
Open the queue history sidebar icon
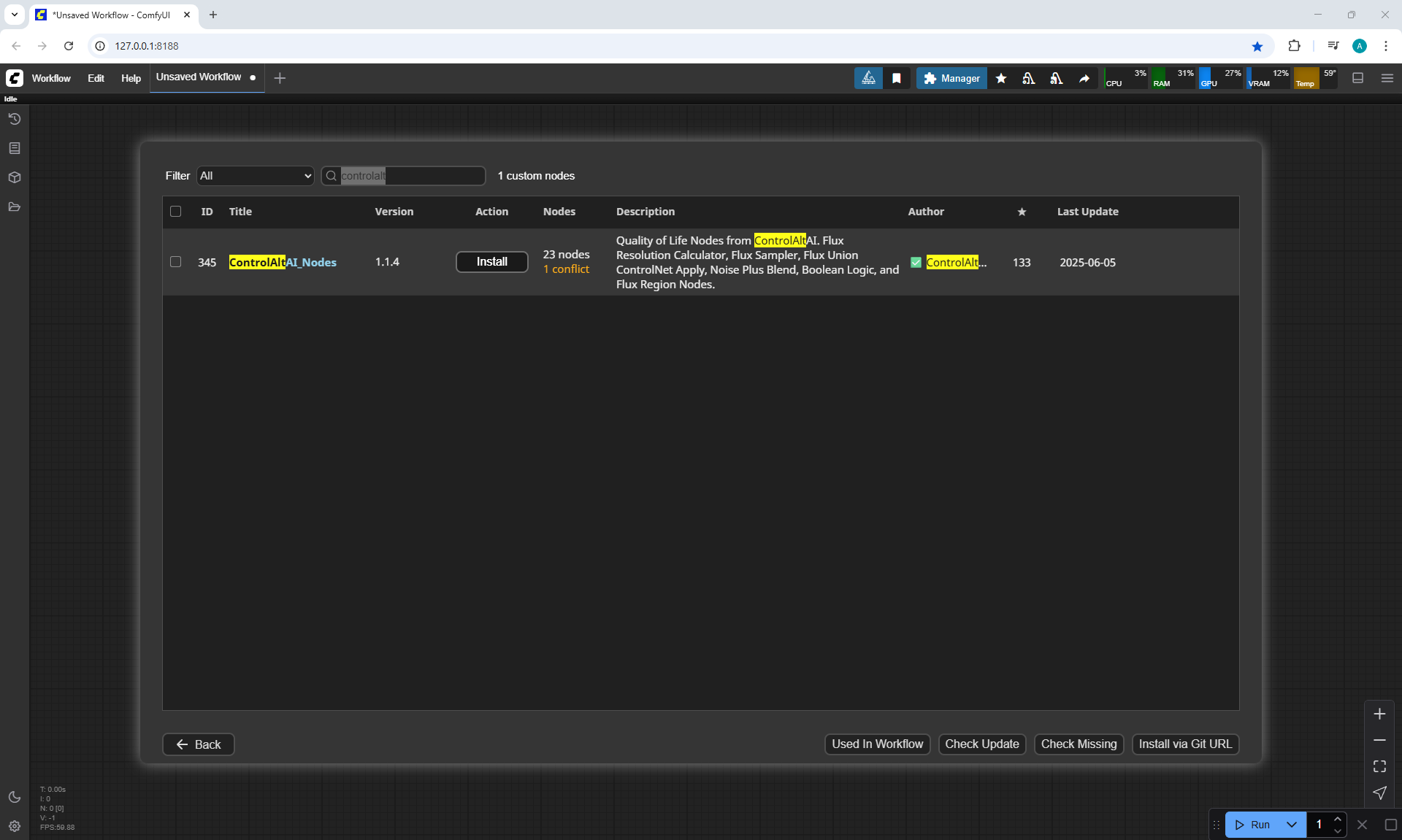click(14, 119)
